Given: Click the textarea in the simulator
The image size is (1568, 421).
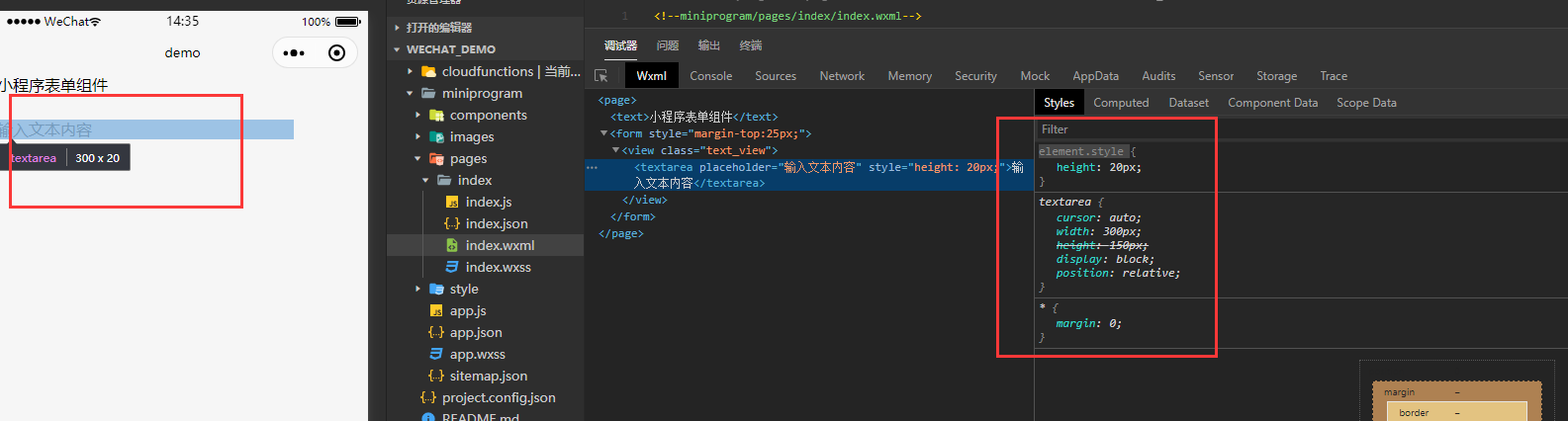Looking at the screenshot, I should click(x=146, y=129).
